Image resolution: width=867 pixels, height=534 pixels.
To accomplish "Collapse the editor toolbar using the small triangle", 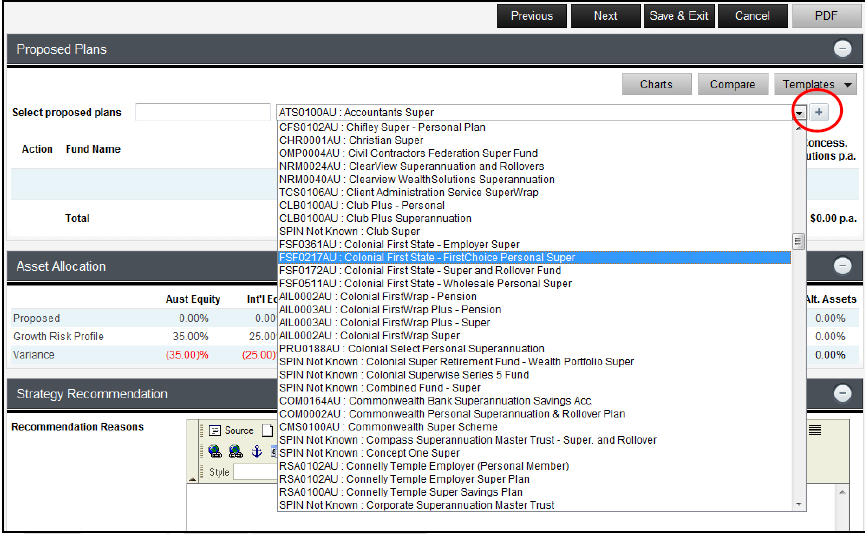I will [x=192, y=479].
